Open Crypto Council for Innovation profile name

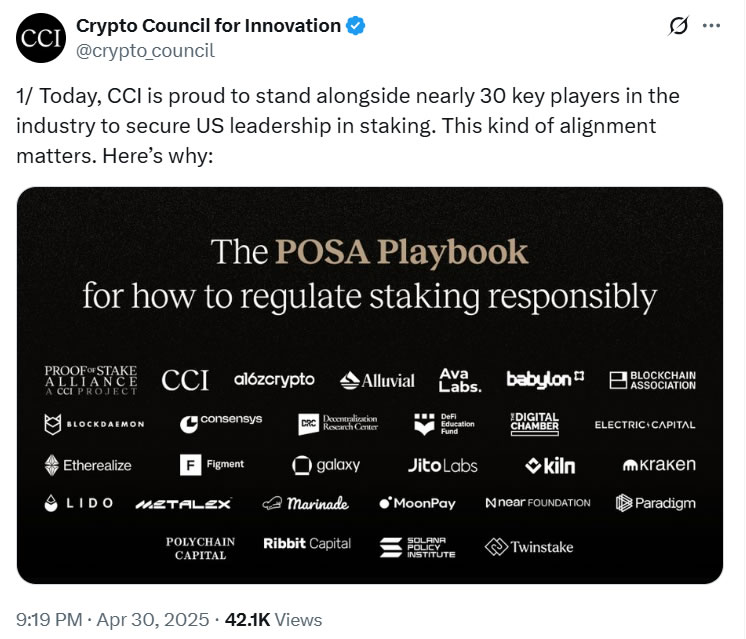(208, 27)
